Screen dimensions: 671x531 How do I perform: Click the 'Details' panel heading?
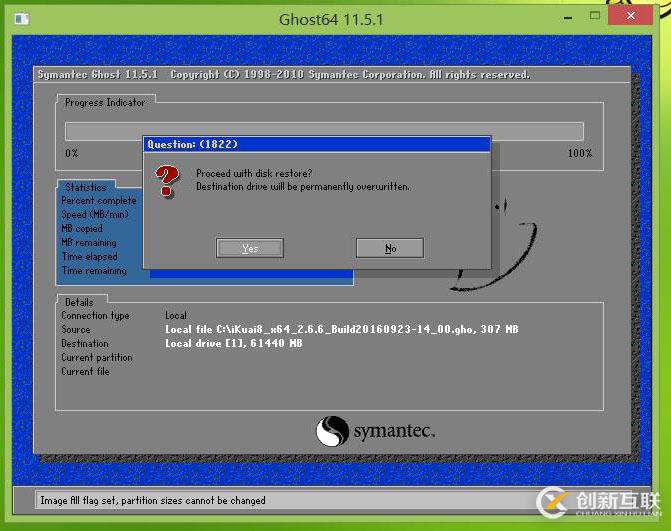[x=79, y=302]
